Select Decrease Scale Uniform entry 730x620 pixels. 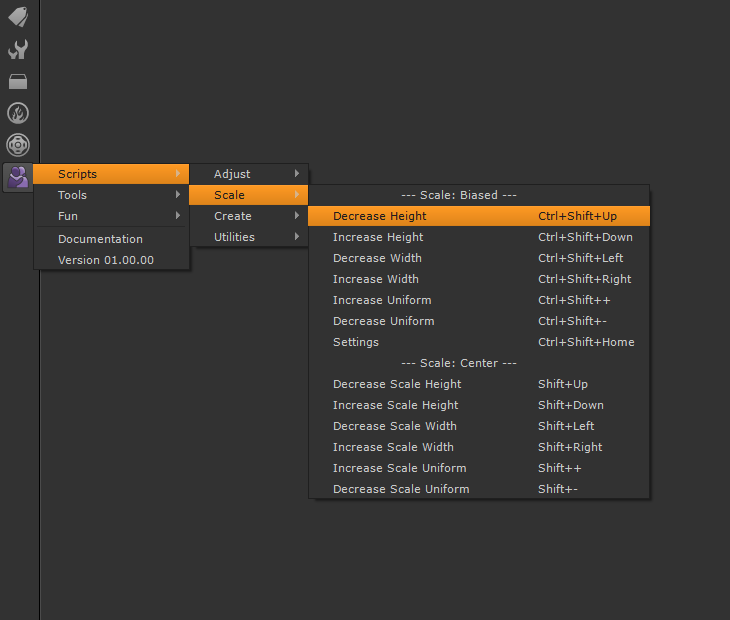(x=479, y=488)
